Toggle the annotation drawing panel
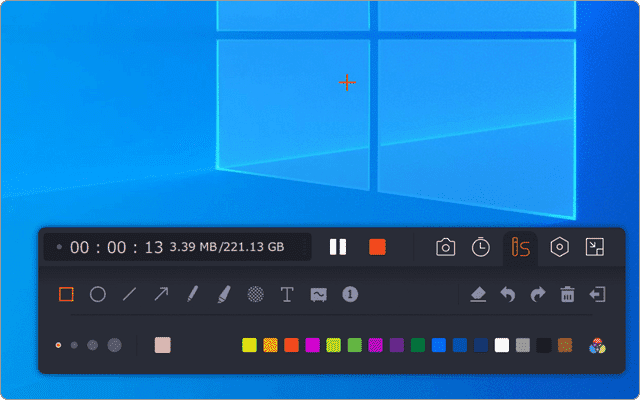This screenshot has height=400, width=640. click(519, 247)
